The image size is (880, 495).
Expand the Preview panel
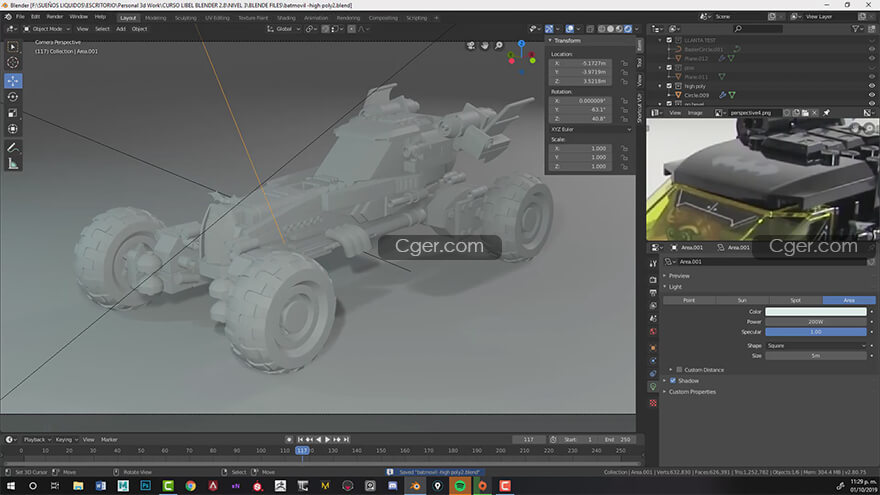679,276
